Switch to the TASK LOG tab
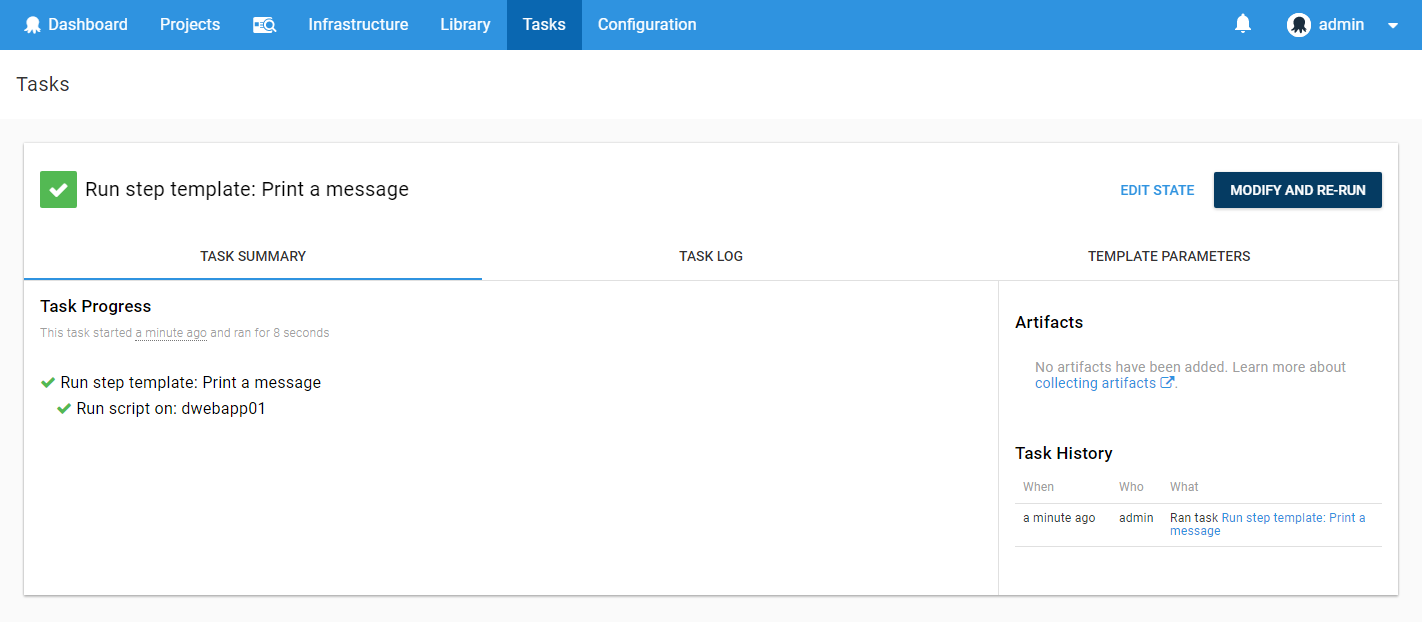 tap(710, 256)
